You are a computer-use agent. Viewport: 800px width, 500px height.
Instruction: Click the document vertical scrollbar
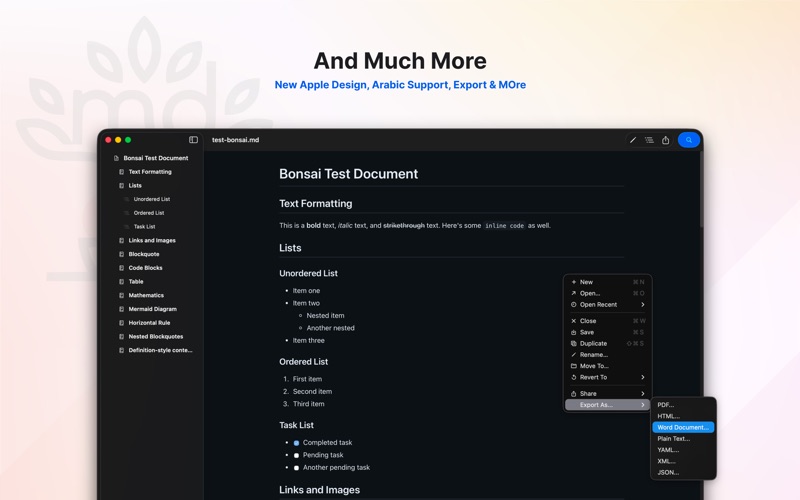pyautogui.click(x=701, y=189)
